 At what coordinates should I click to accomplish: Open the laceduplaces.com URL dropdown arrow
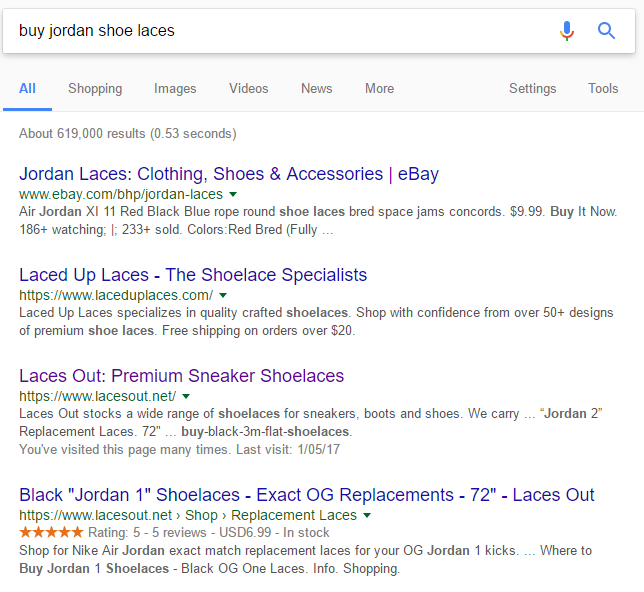(x=223, y=295)
